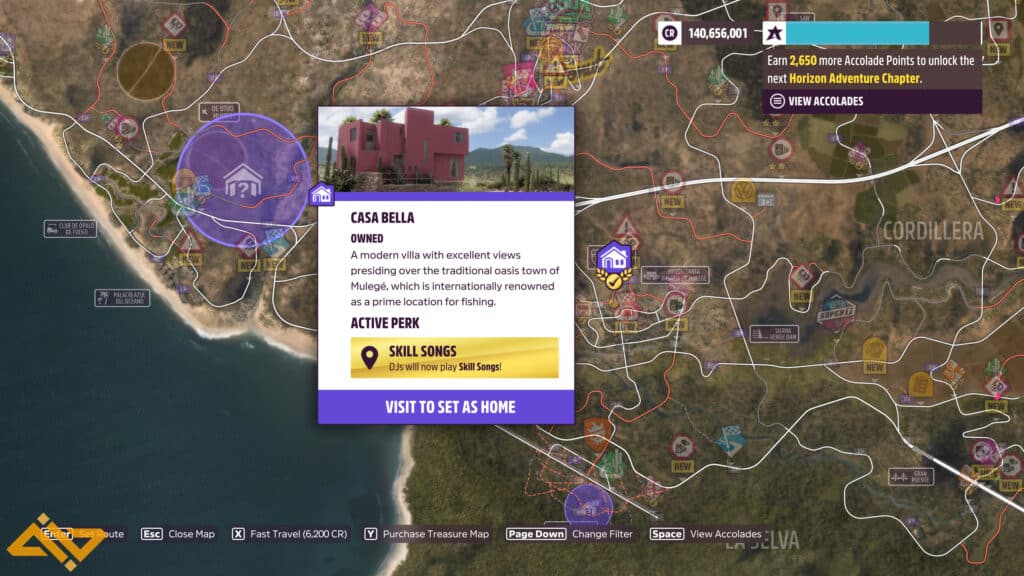The image size is (1024, 576).
Task: Click the Skill Songs active perk banner
Action: (455, 357)
